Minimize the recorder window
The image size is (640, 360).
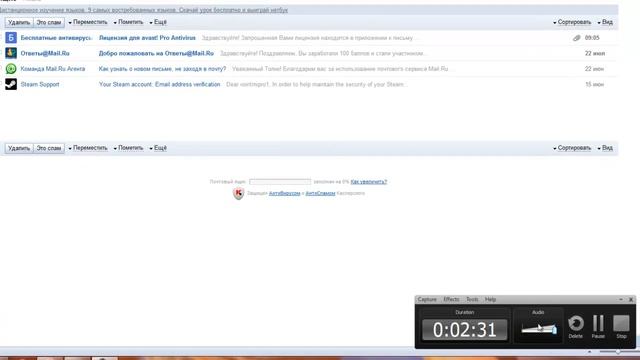(621, 299)
